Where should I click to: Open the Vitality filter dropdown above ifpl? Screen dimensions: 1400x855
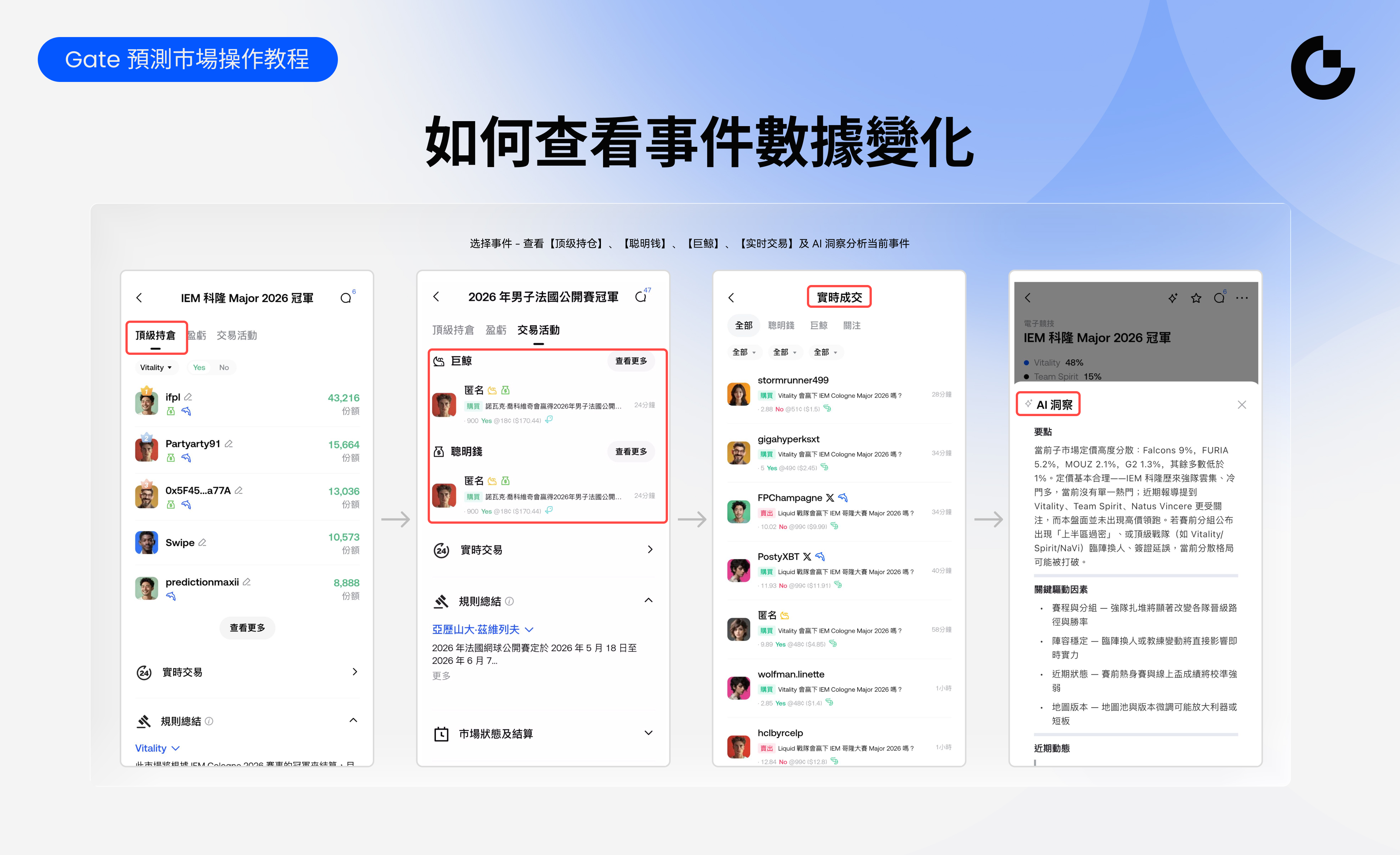click(156, 368)
